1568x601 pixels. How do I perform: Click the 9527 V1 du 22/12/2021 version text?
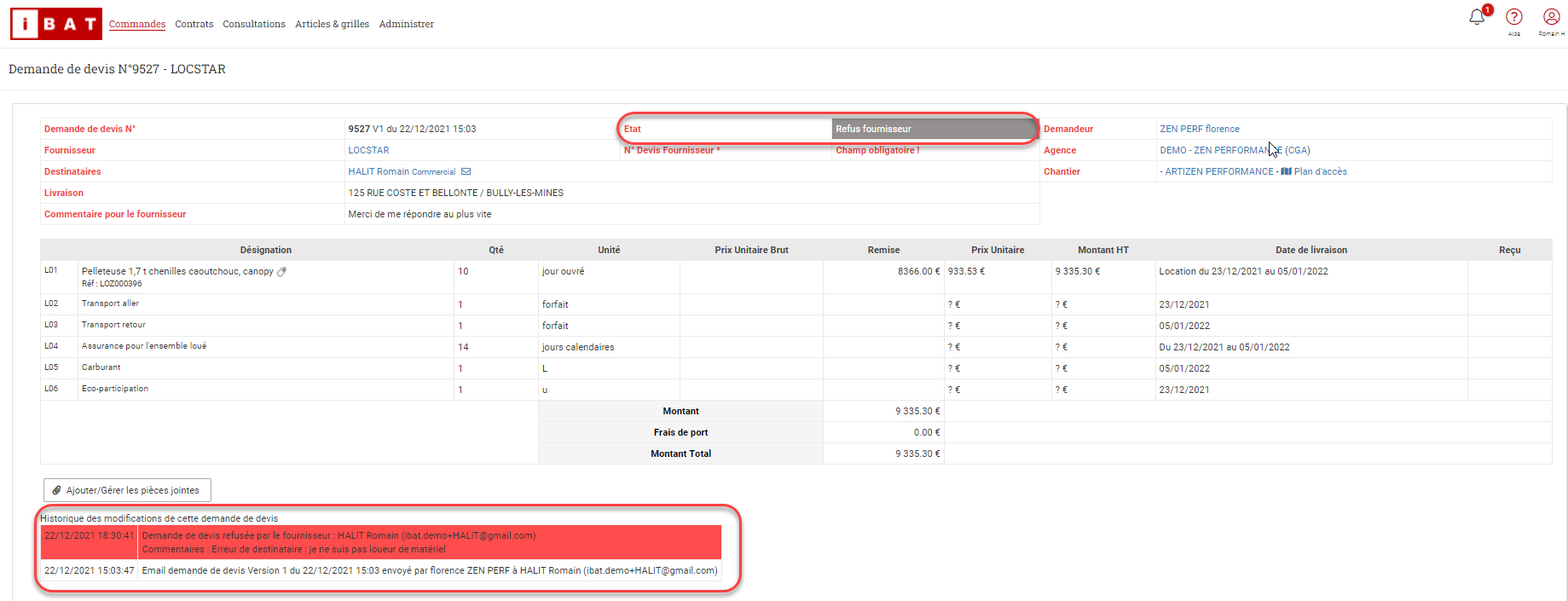click(412, 129)
